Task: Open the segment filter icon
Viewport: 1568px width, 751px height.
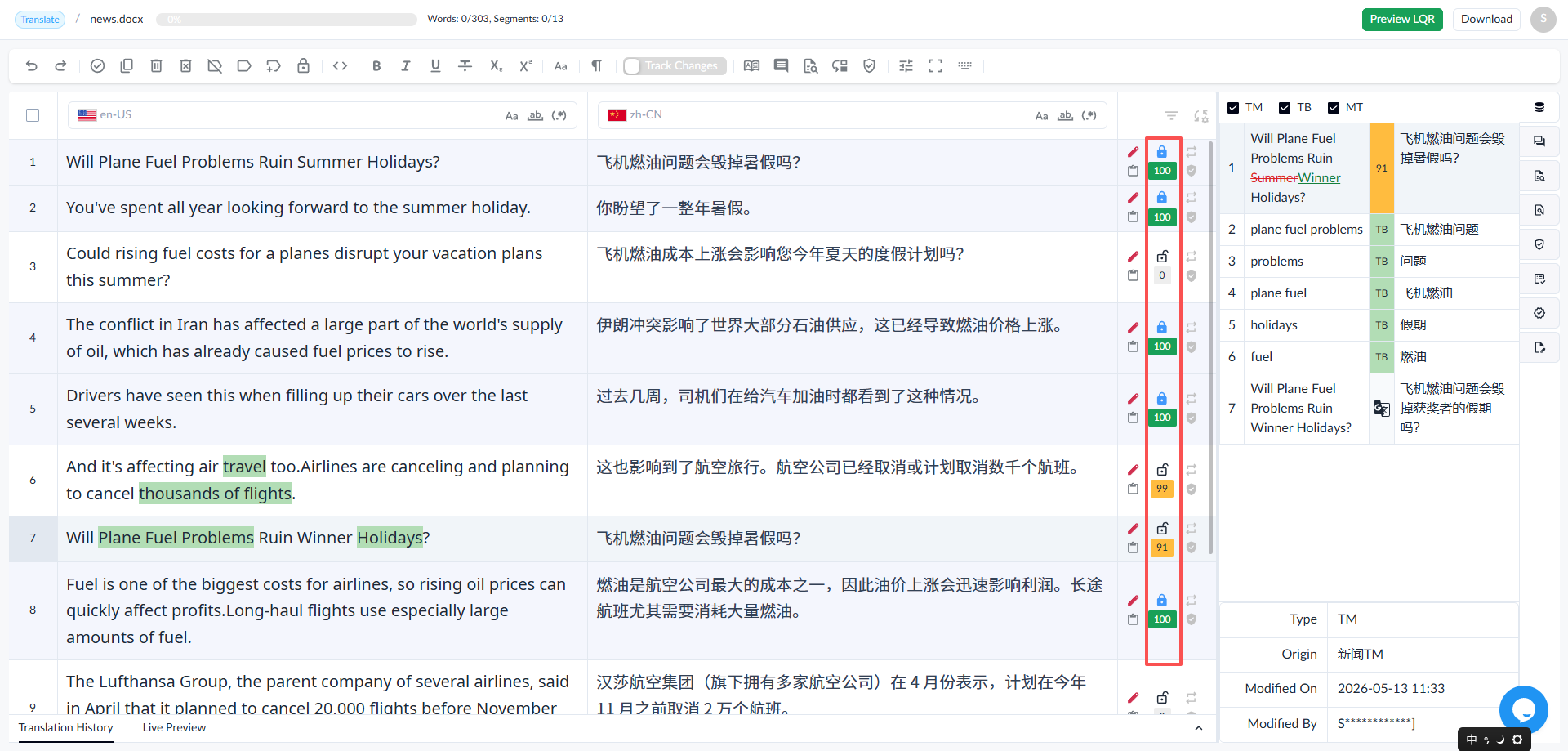Action: tap(1171, 116)
